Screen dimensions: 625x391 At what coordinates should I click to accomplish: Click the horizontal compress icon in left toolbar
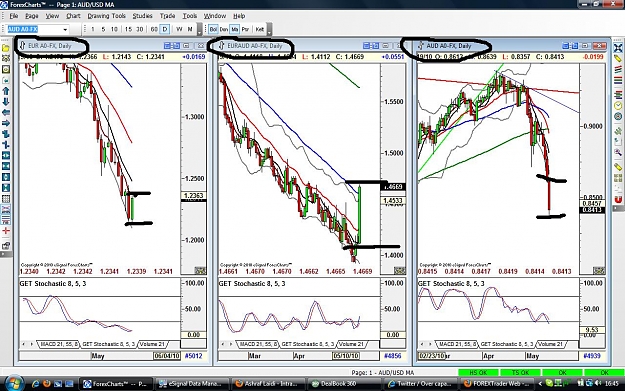[x=6, y=167]
